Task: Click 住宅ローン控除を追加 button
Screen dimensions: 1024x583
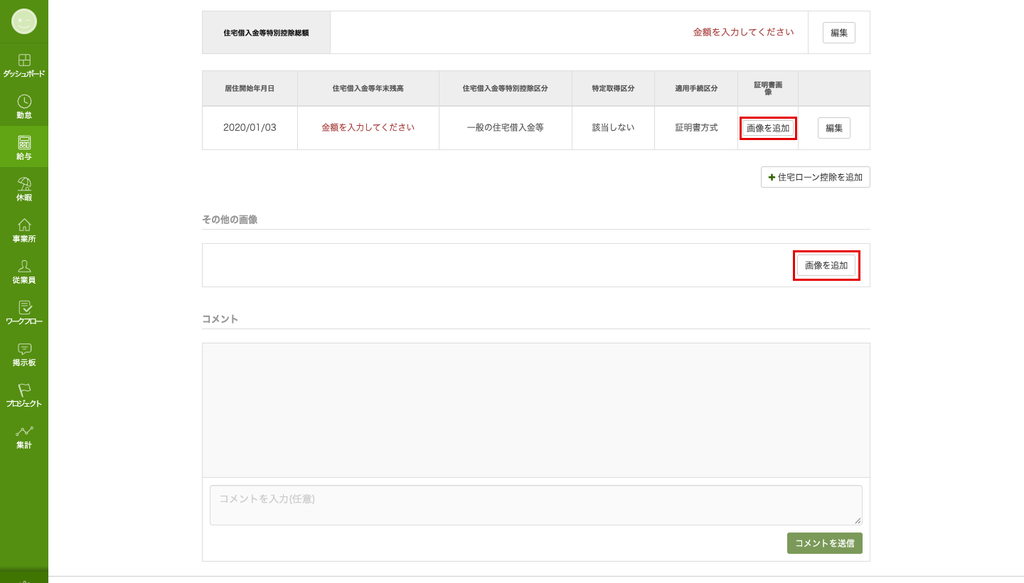Action: tap(815, 177)
